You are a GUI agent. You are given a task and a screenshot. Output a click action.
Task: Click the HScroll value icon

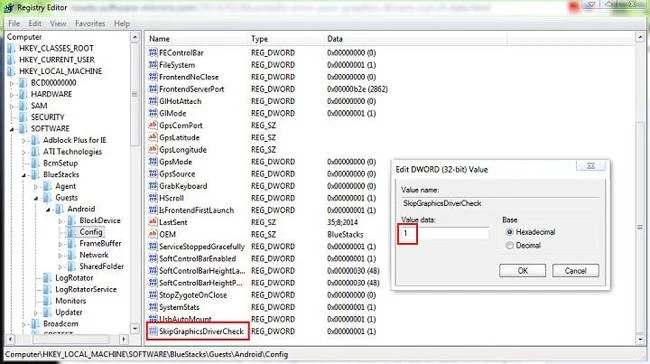coord(153,198)
